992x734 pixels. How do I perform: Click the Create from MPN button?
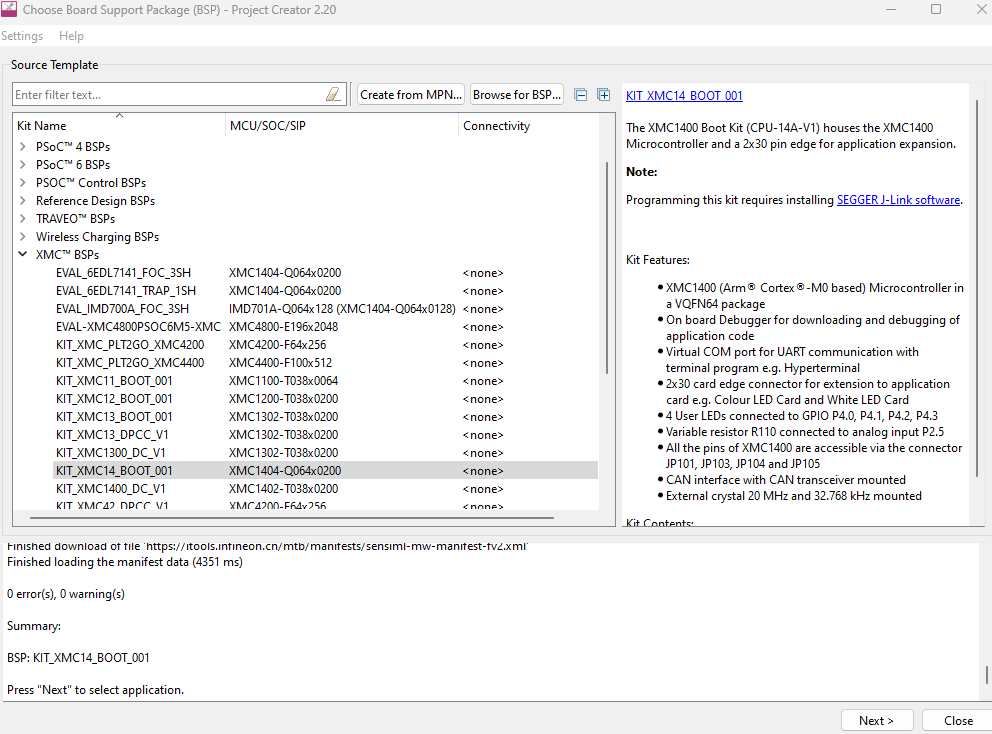[x=411, y=95]
